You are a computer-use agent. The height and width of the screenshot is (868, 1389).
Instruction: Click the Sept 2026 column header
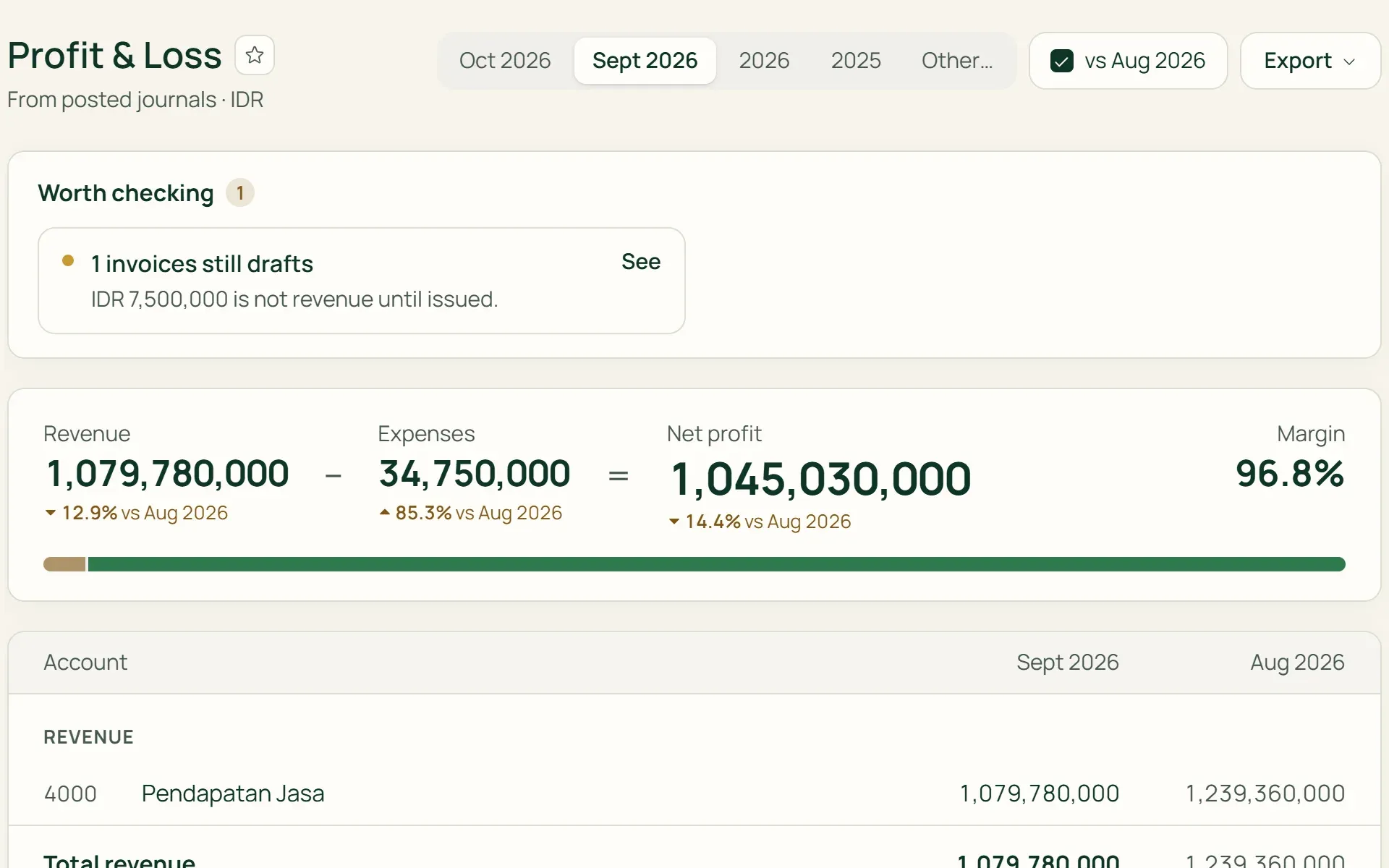(1067, 663)
